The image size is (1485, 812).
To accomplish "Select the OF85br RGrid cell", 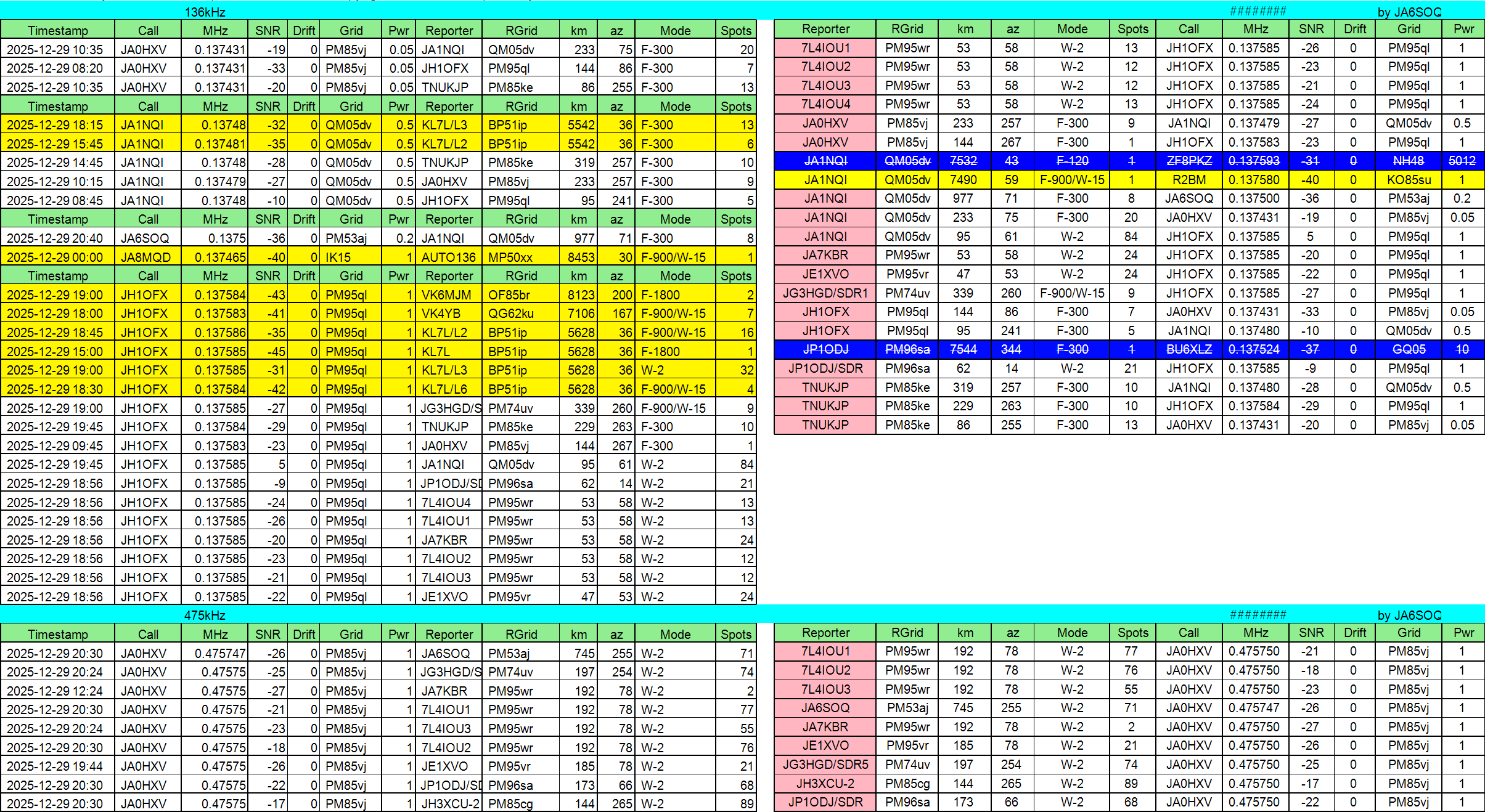I will (509, 295).
